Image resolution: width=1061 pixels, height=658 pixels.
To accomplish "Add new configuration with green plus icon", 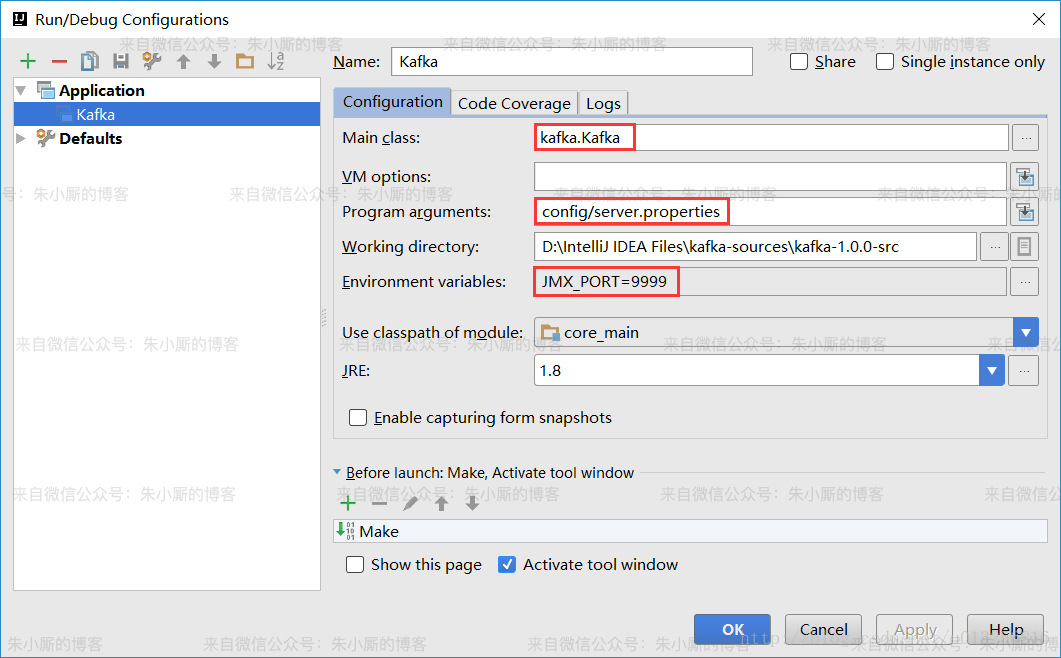I will 28,62.
